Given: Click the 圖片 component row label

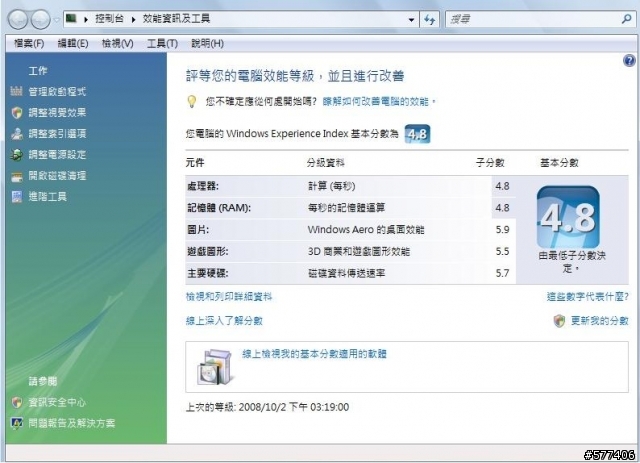Looking at the screenshot, I should click(198, 229).
